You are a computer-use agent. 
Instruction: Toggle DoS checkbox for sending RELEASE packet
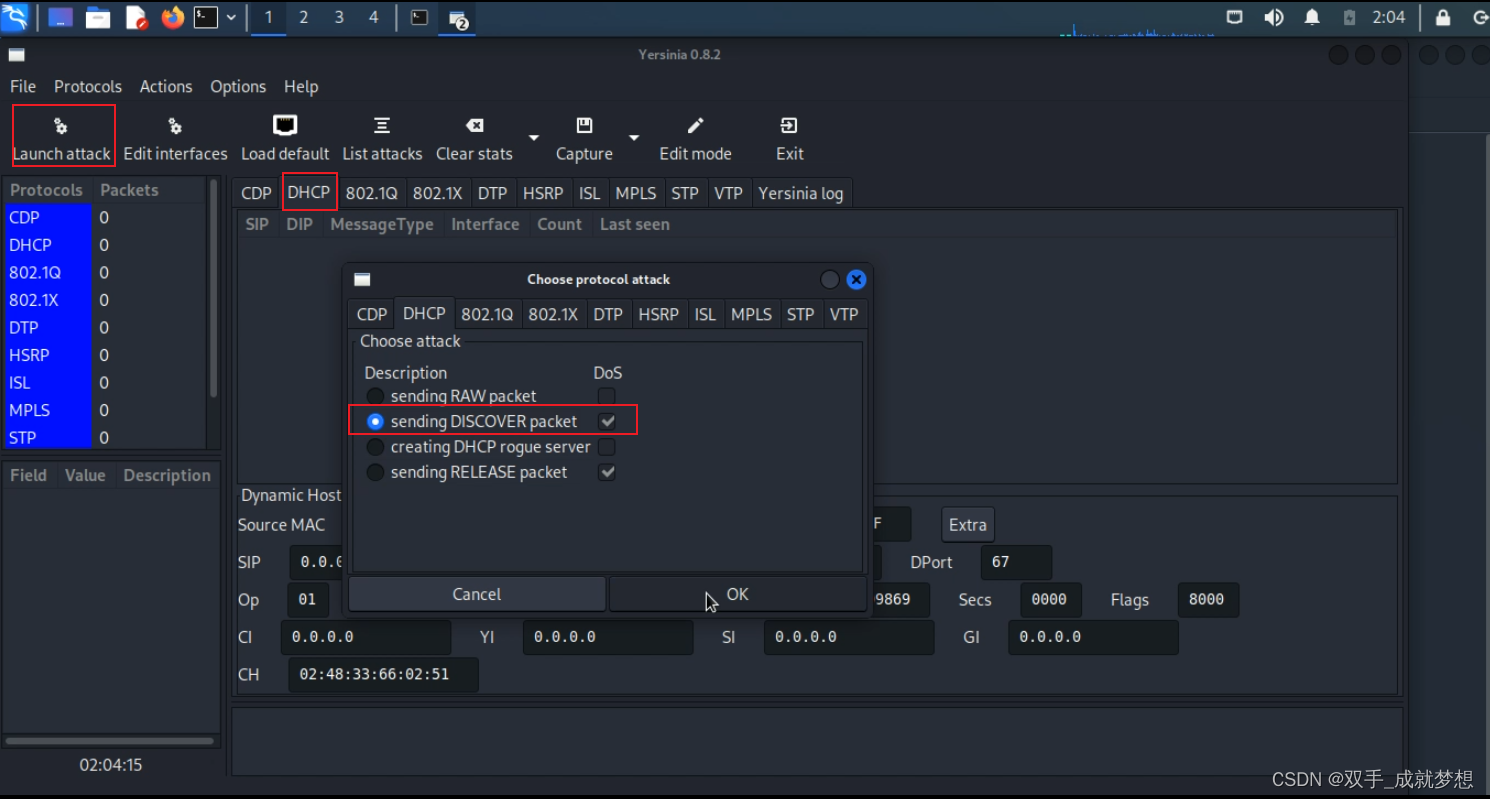point(606,472)
